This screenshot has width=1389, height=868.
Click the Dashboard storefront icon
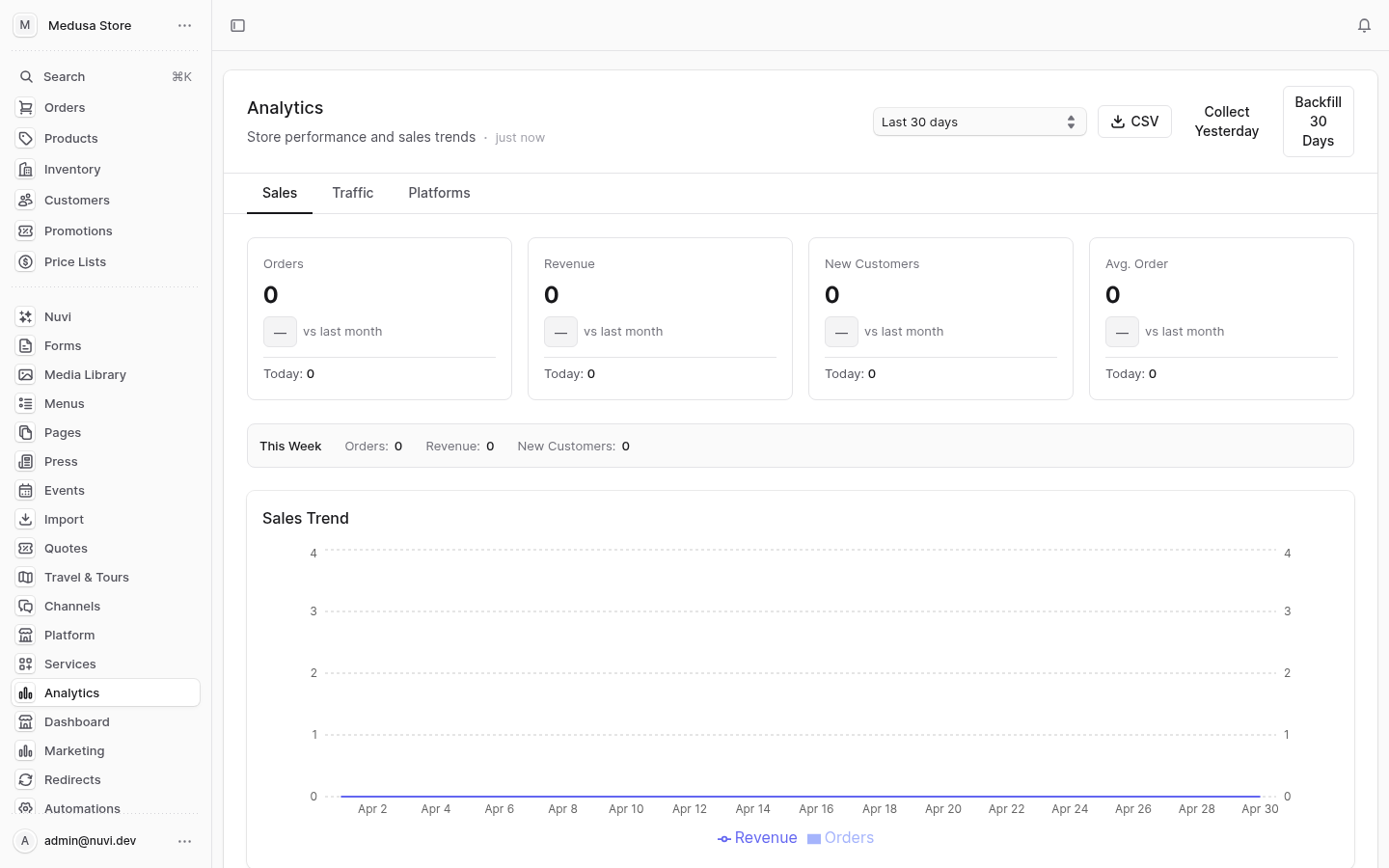coord(26,721)
